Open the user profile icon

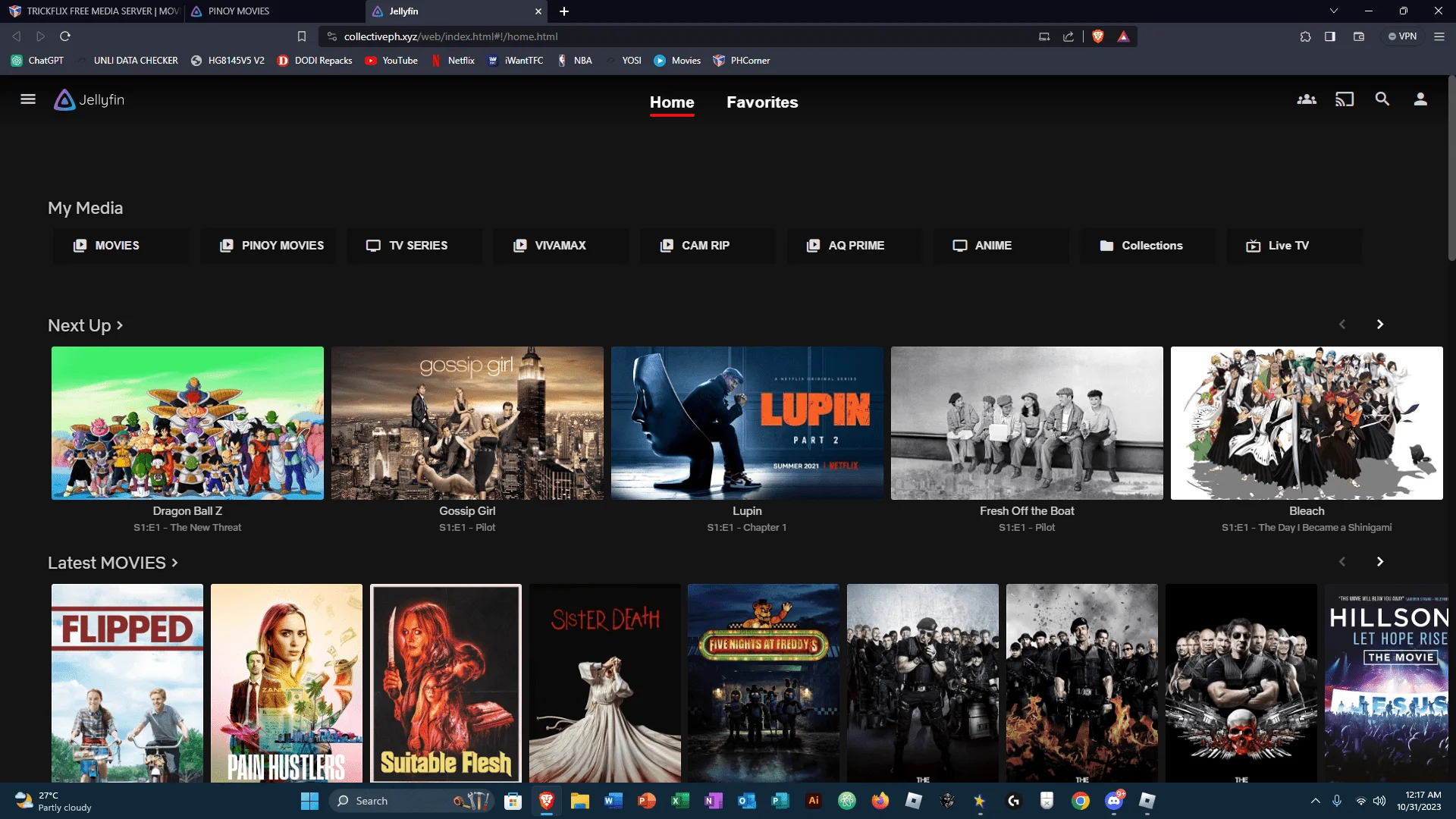[x=1420, y=99]
